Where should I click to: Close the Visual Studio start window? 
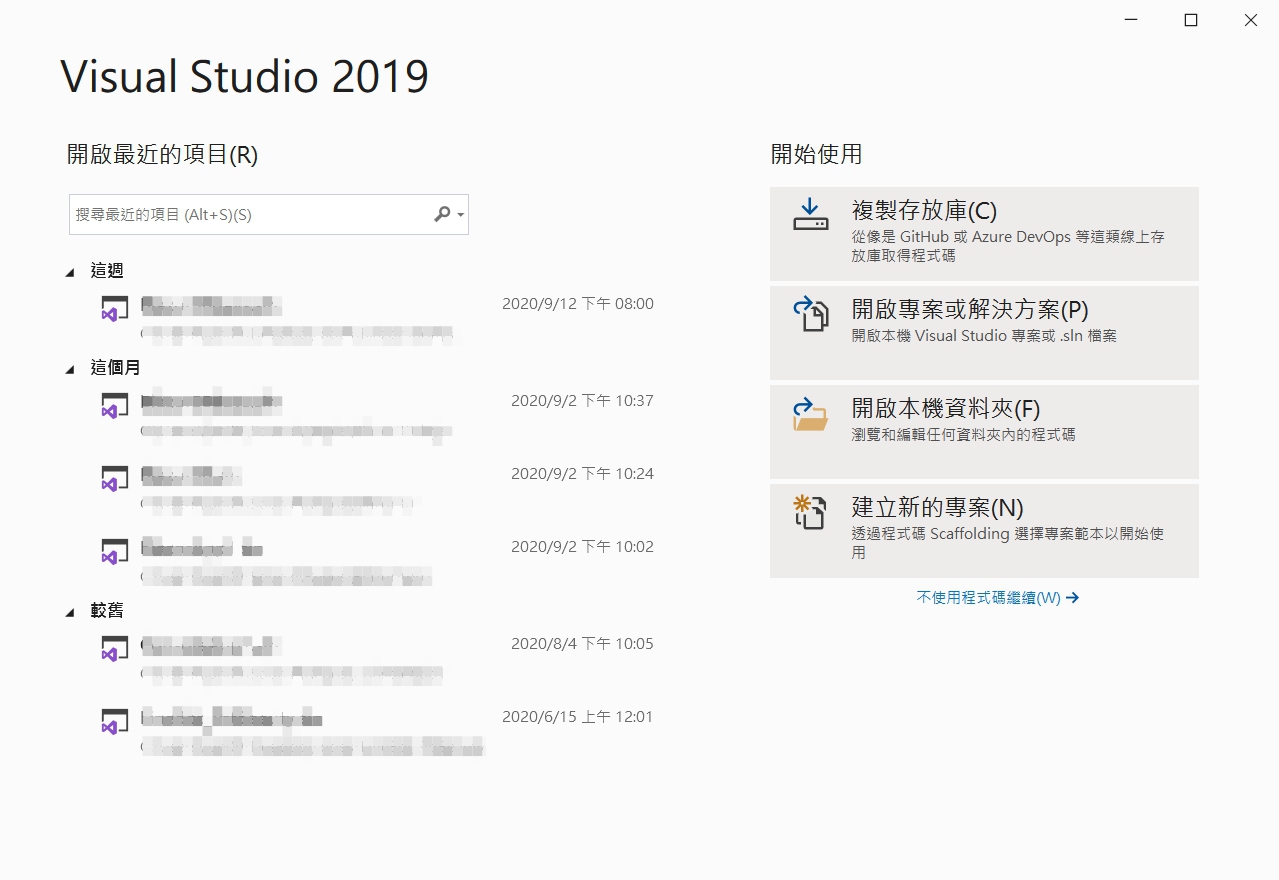pyautogui.click(x=1250, y=20)
